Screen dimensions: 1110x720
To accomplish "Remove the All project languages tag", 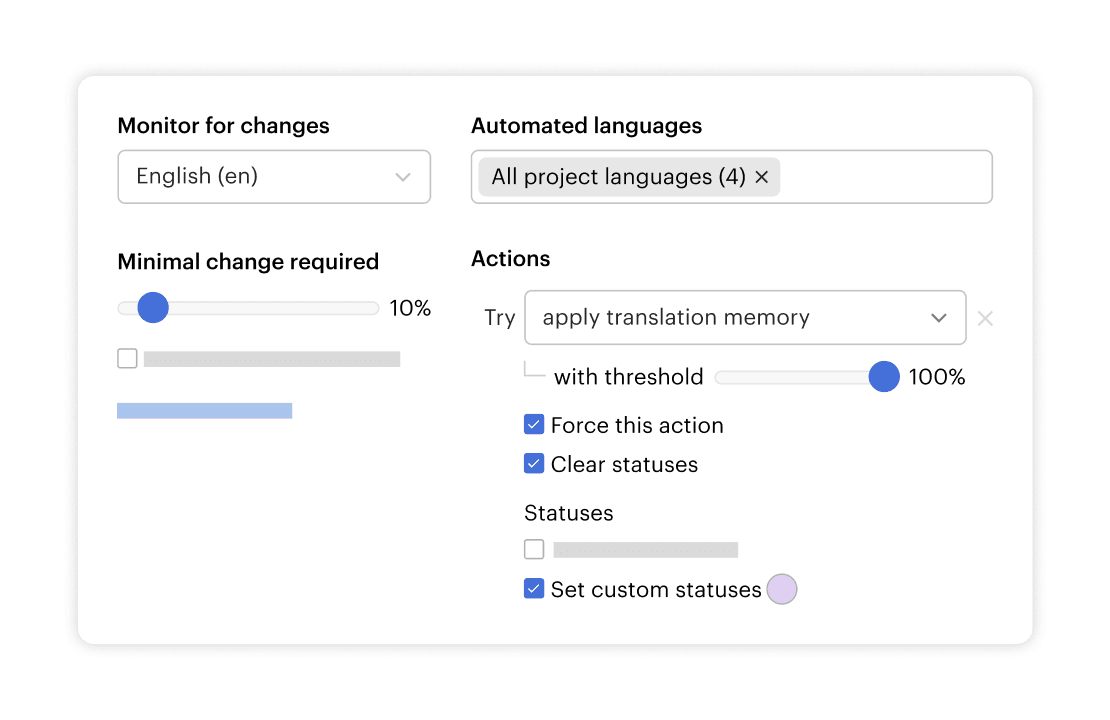I will click(x=761, y=177).
